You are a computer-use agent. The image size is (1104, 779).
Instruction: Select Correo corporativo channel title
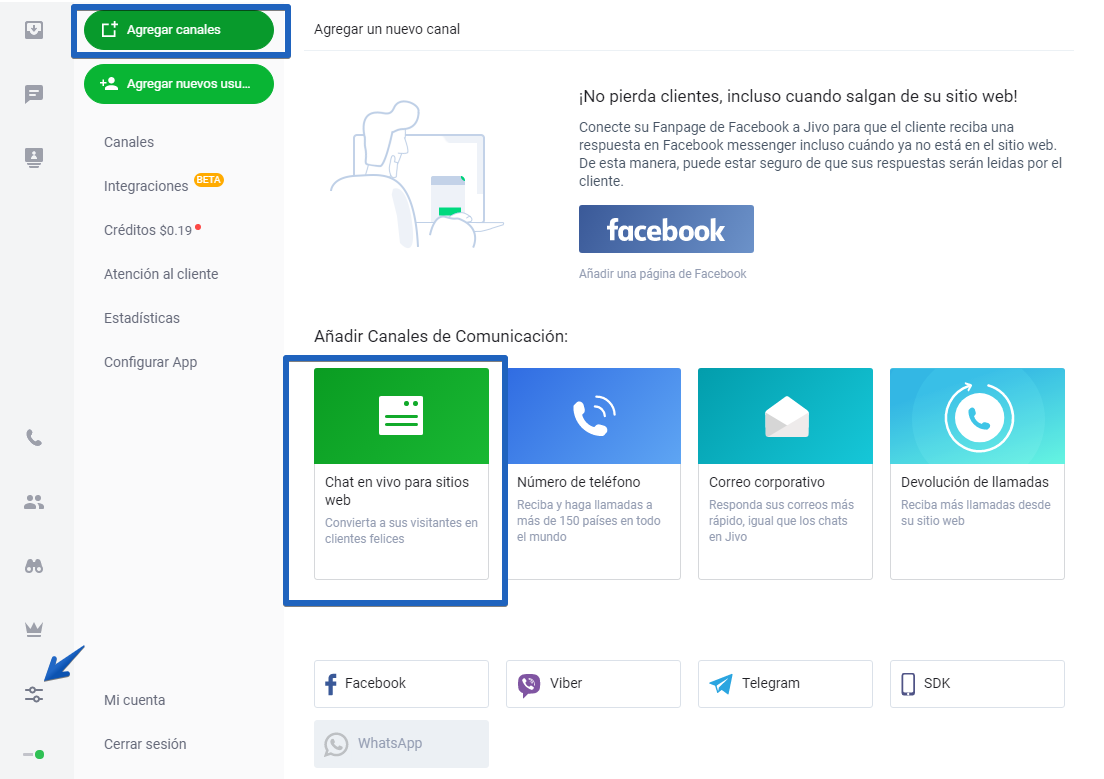[767, 482]
